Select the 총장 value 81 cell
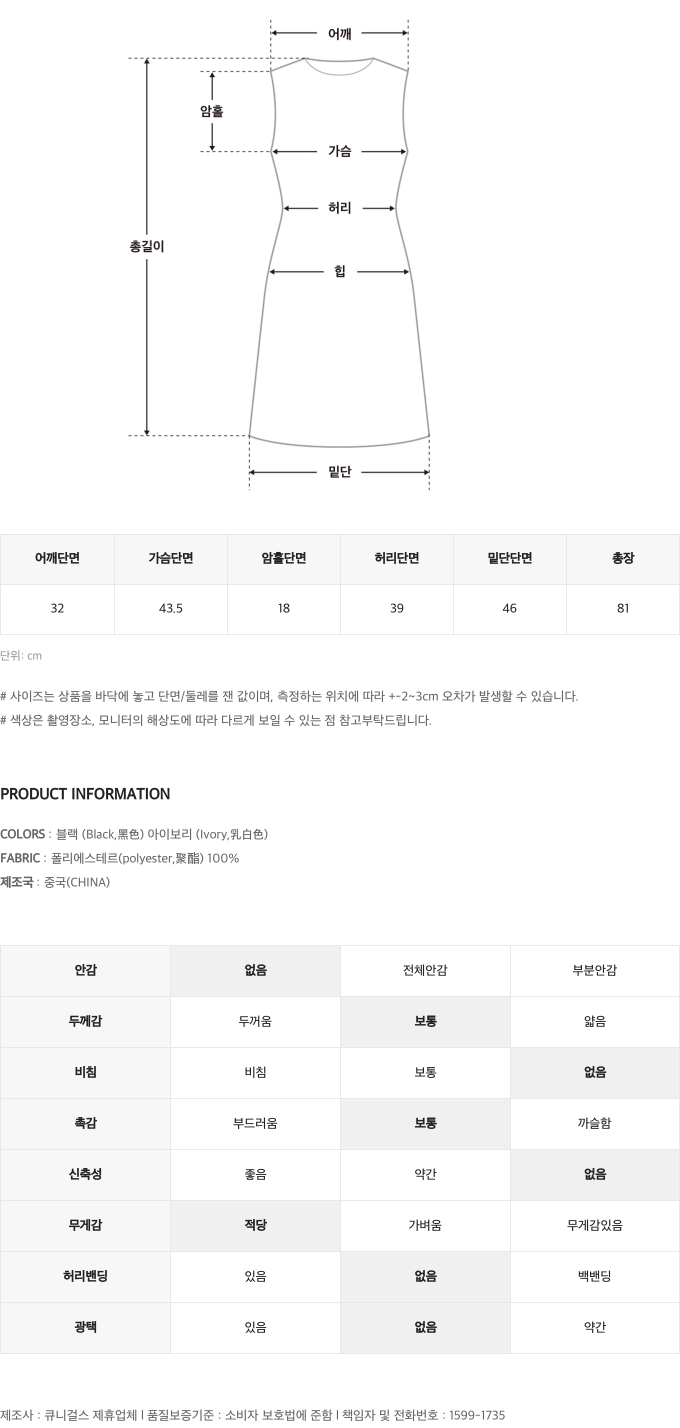 623,609
